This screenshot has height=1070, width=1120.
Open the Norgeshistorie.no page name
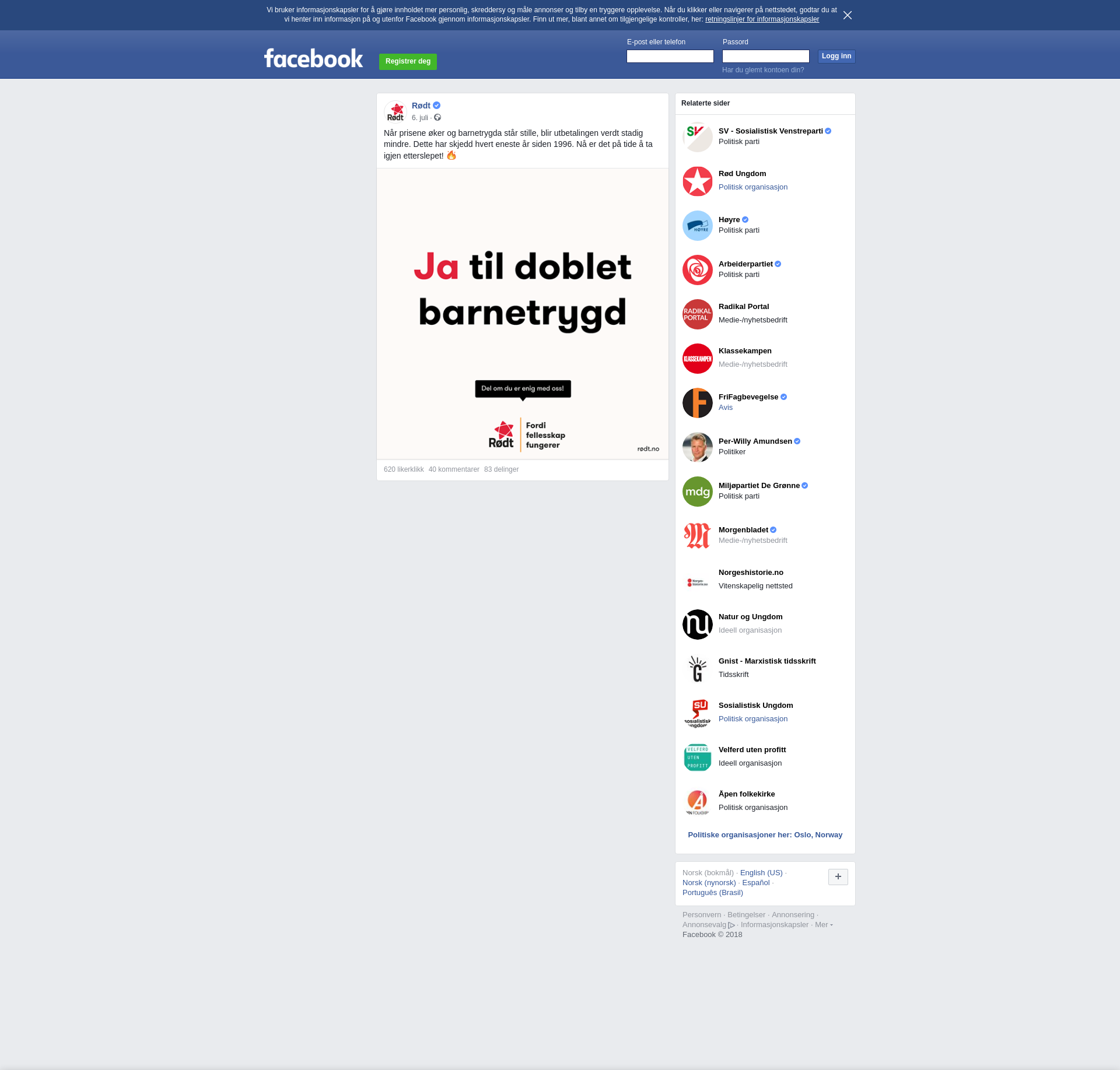(751, 573)
